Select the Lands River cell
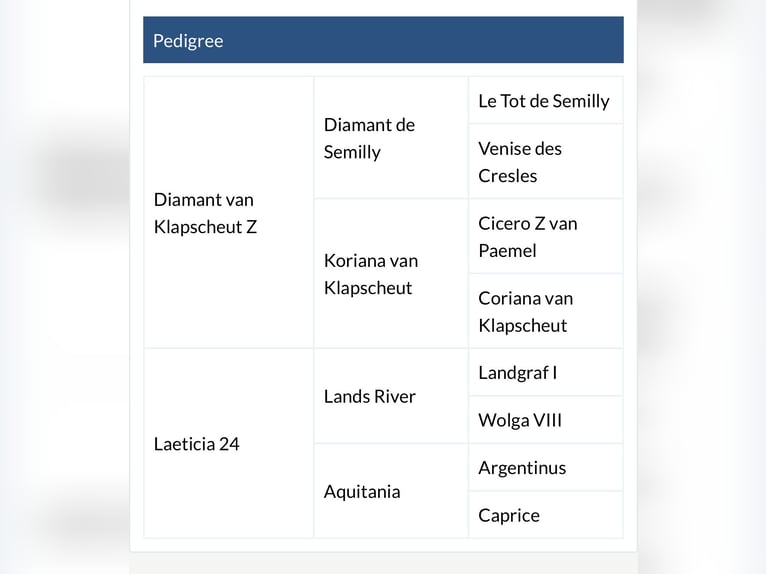 (x=370, y=396)
